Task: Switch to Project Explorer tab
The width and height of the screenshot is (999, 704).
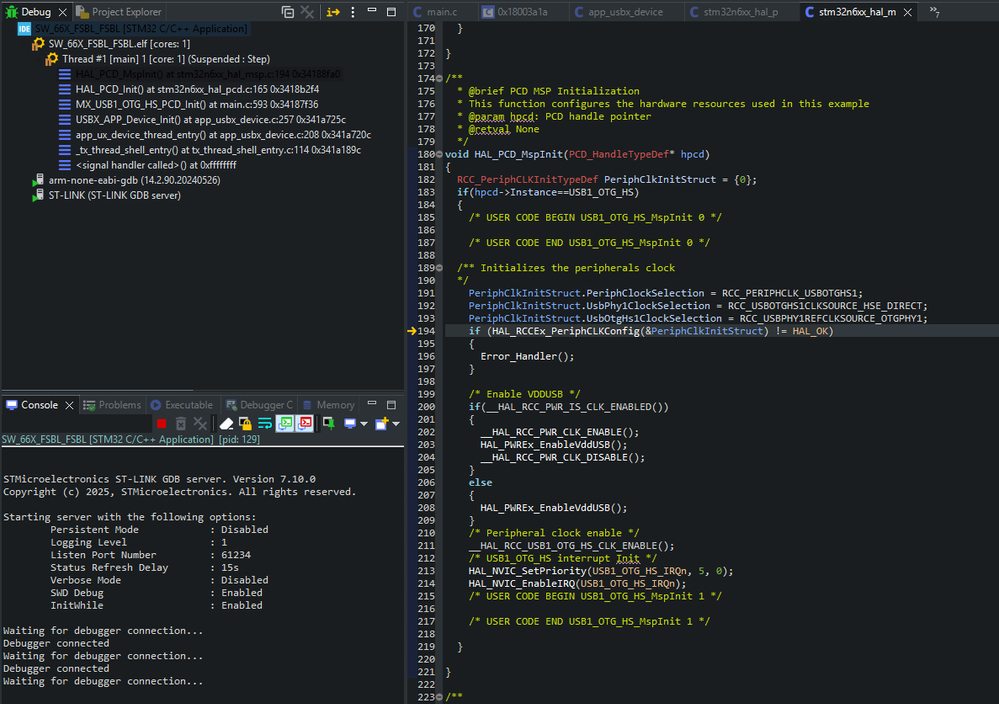Action: tap(119, 12)
